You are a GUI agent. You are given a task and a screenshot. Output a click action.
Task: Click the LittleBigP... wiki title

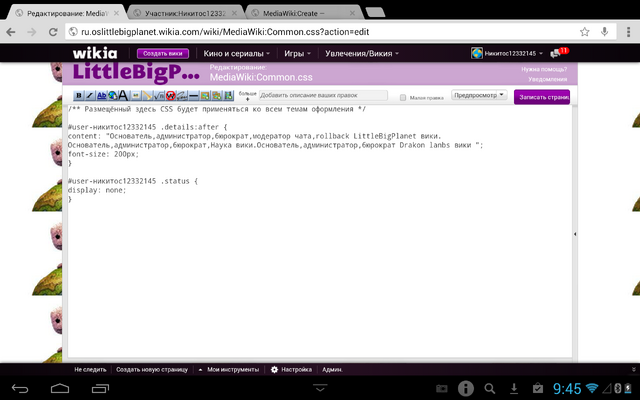136,72
